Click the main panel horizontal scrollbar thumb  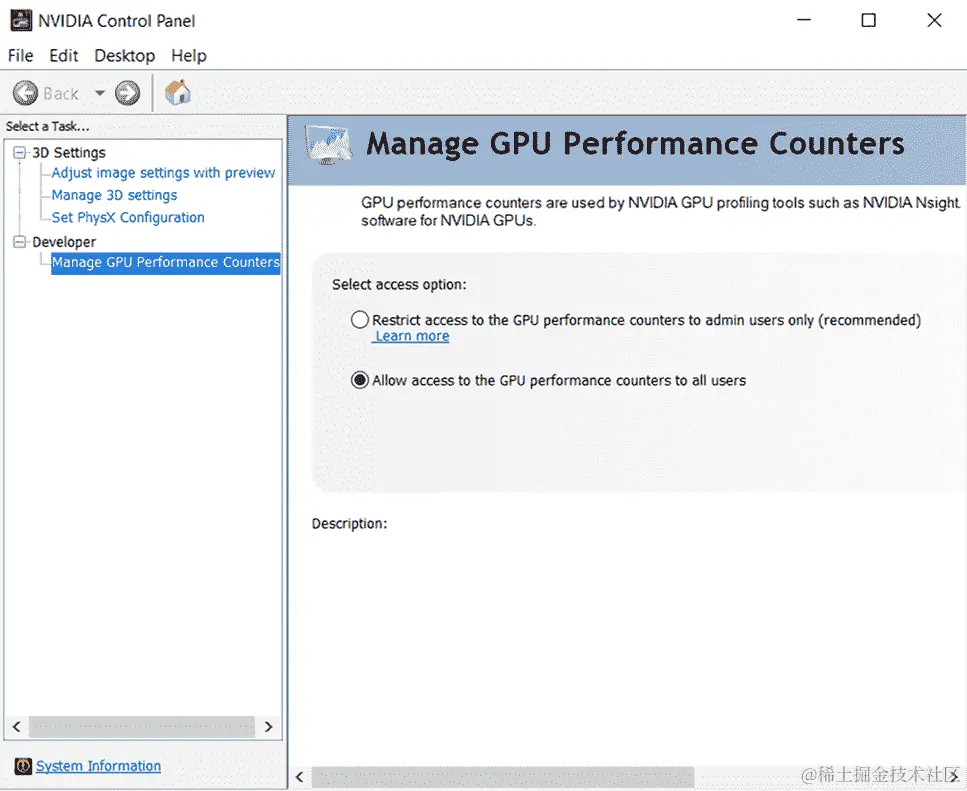click(x=503, y=776)
